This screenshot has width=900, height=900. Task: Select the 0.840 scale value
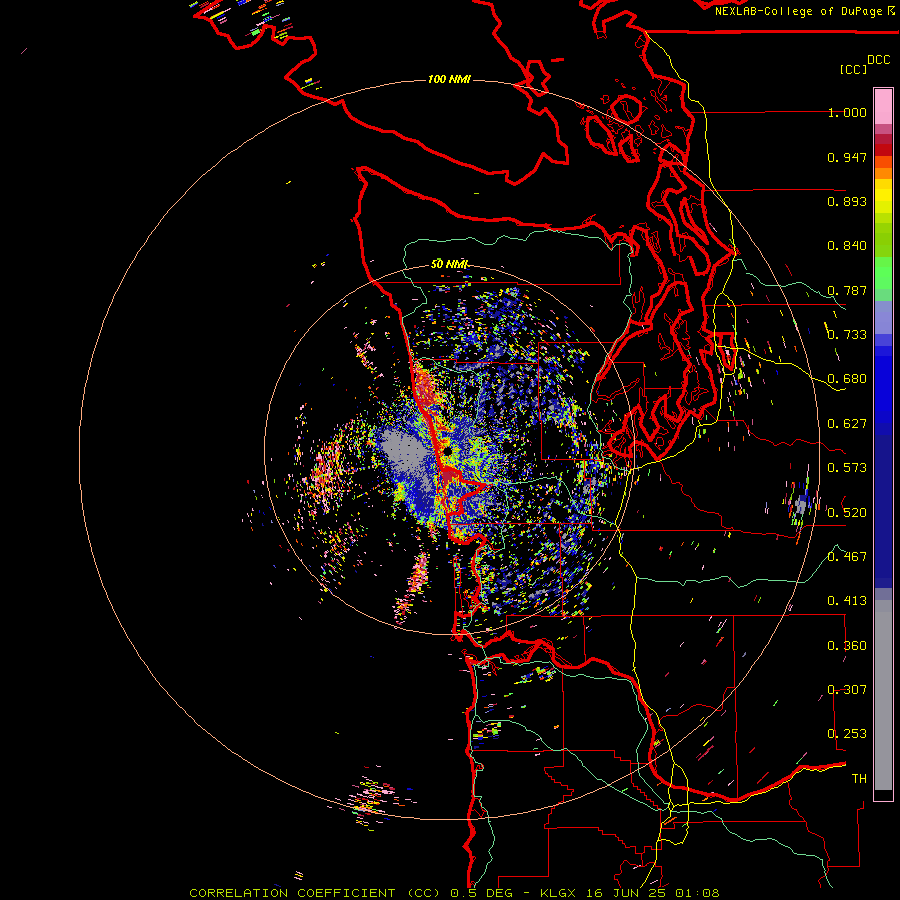847,246
